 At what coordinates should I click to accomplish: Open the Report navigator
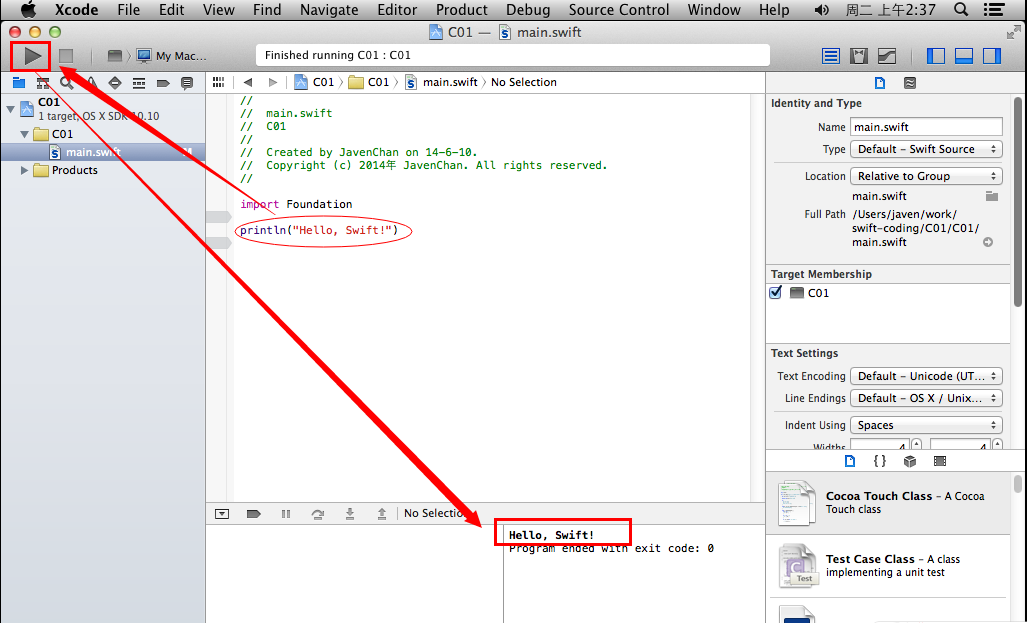(x=187, y=83)
